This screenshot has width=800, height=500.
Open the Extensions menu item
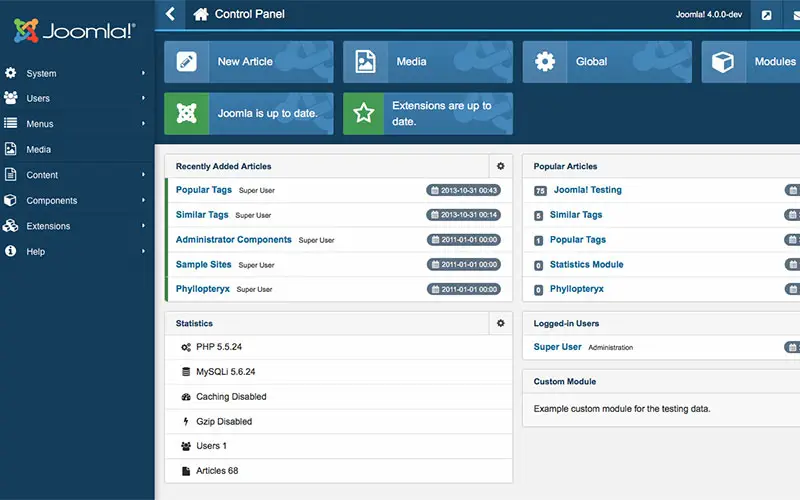coord(77,226)
